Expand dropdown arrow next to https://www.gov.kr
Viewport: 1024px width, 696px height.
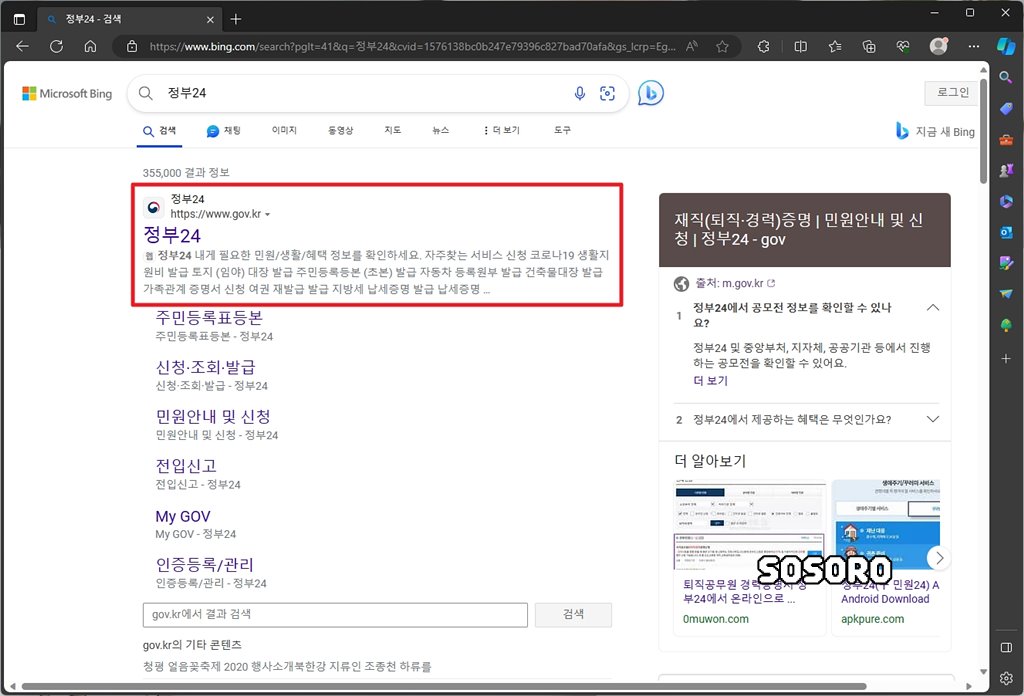267,214
